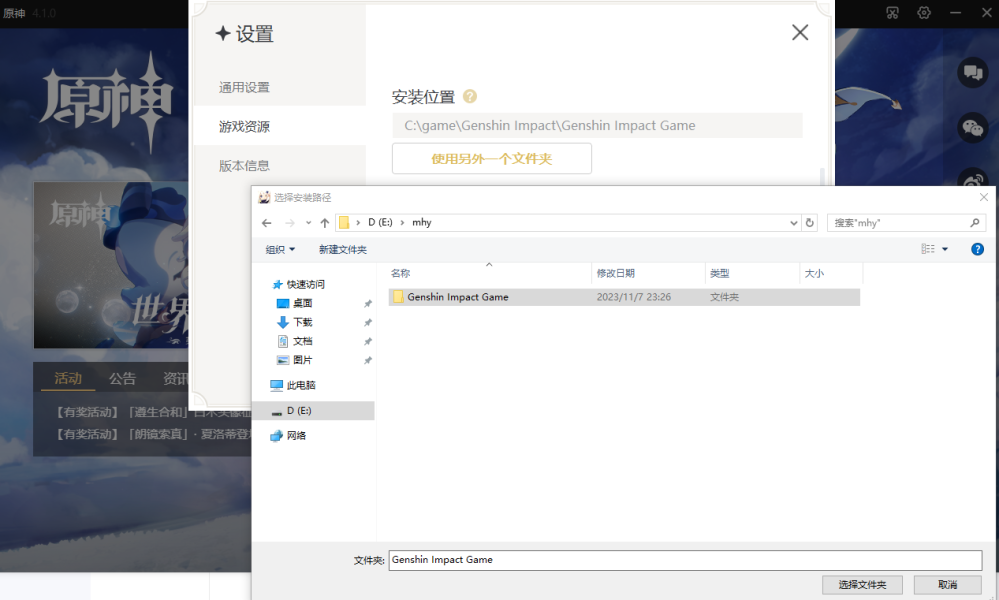Click the 图片 pictures icon in the sidebar
999x600 pixels.
coord(283,360)
